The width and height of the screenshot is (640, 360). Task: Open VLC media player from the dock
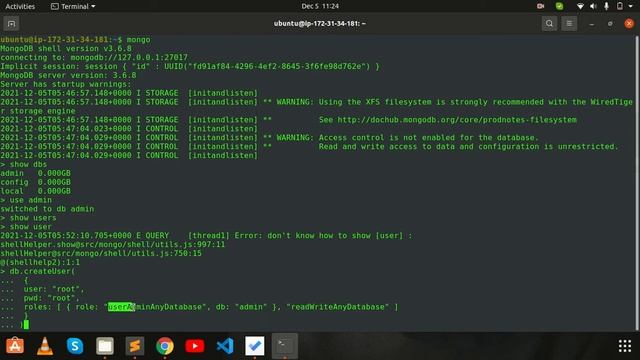[x=45, y=346]
